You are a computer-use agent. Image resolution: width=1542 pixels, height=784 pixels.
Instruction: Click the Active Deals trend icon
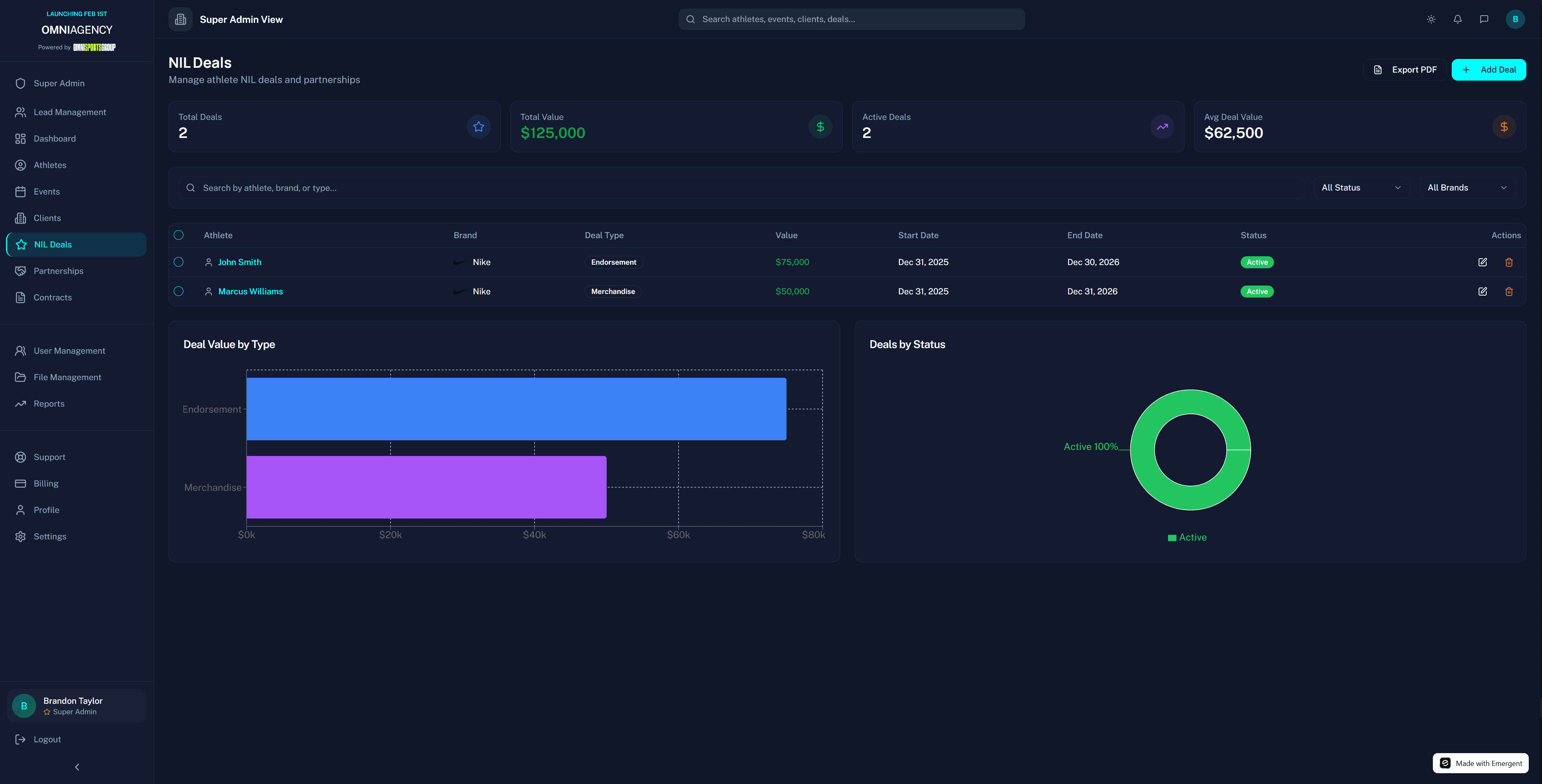coord(1162,127)
